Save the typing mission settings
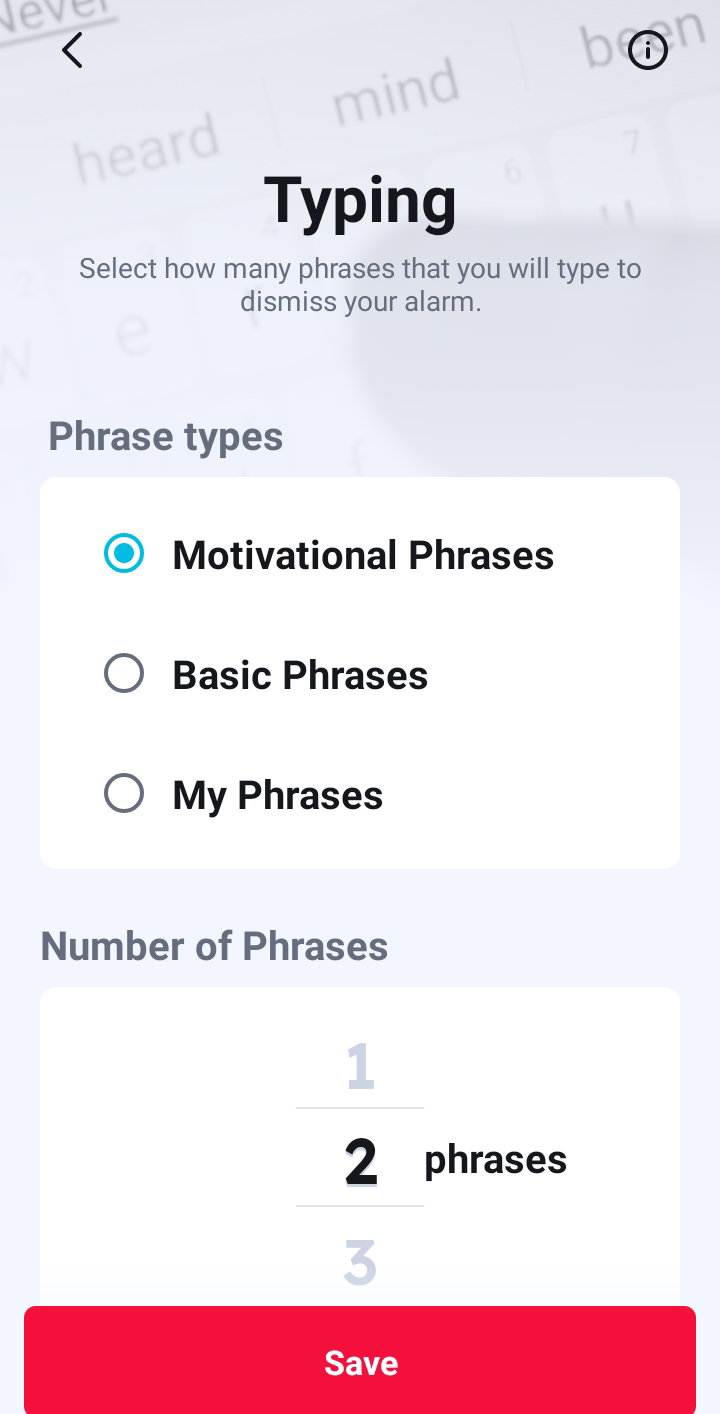720x1414 pixels. point(360,1360)
